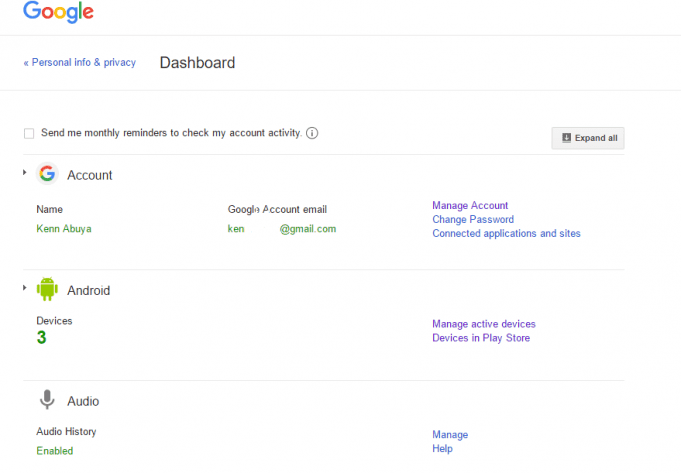Screen dimensions: 681x473
Task: Open Devices in Play Store link
Action: tap(481, 338)
